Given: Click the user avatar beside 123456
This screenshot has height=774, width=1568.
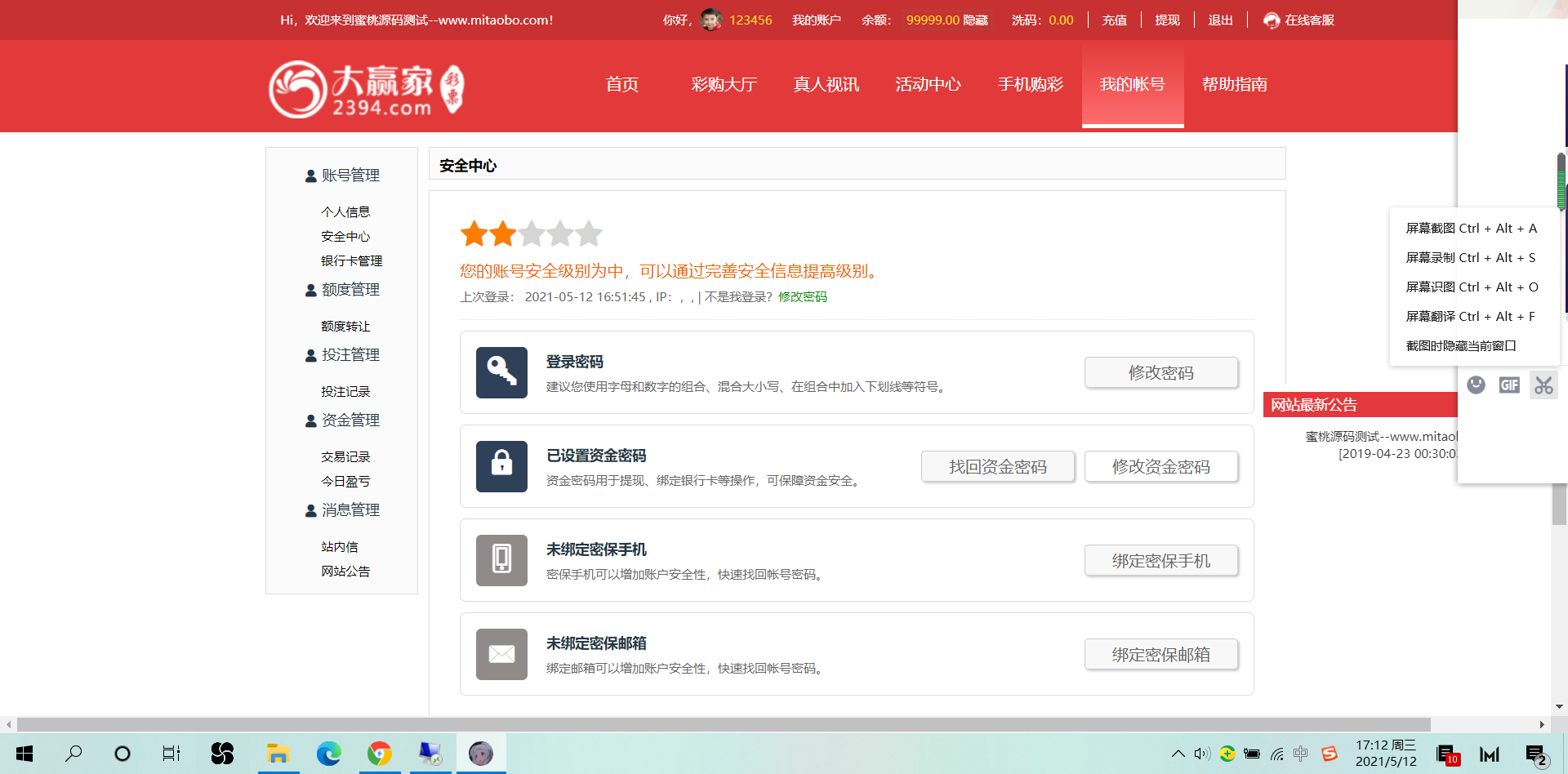Looking at the screenshot, I should [x=711, y=20].
